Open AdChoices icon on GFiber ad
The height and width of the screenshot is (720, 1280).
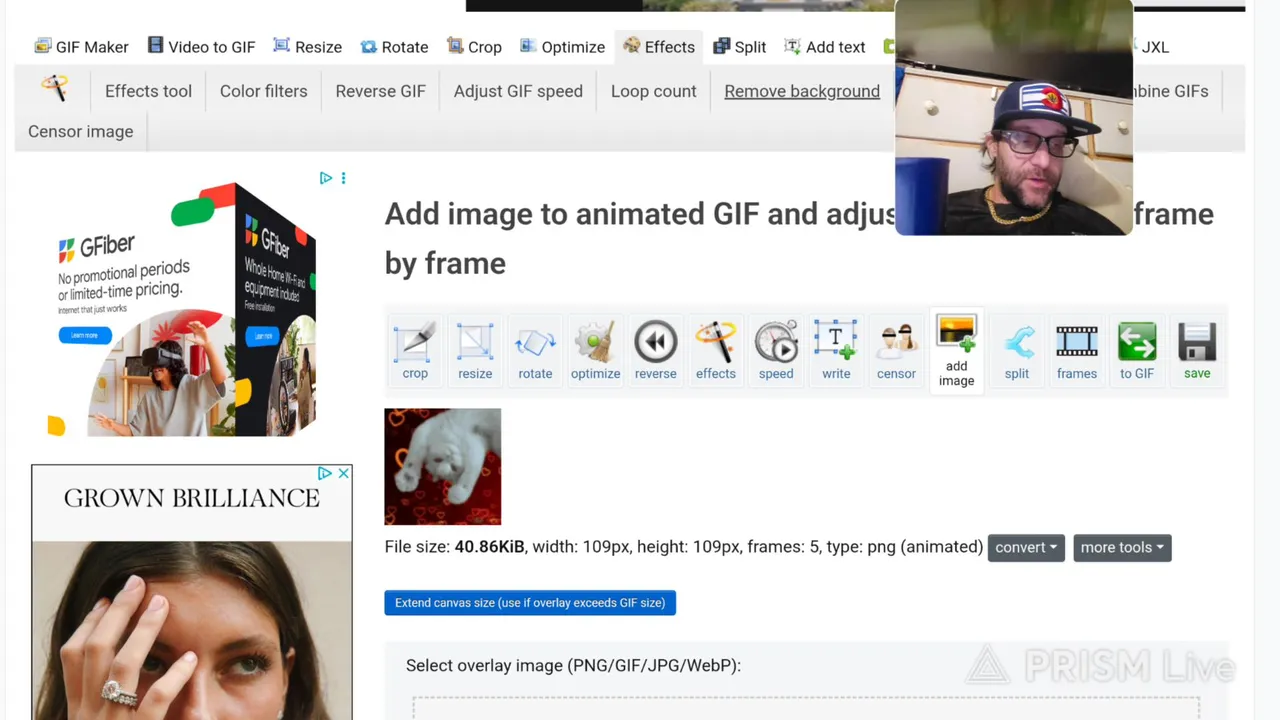pos(326,178)
